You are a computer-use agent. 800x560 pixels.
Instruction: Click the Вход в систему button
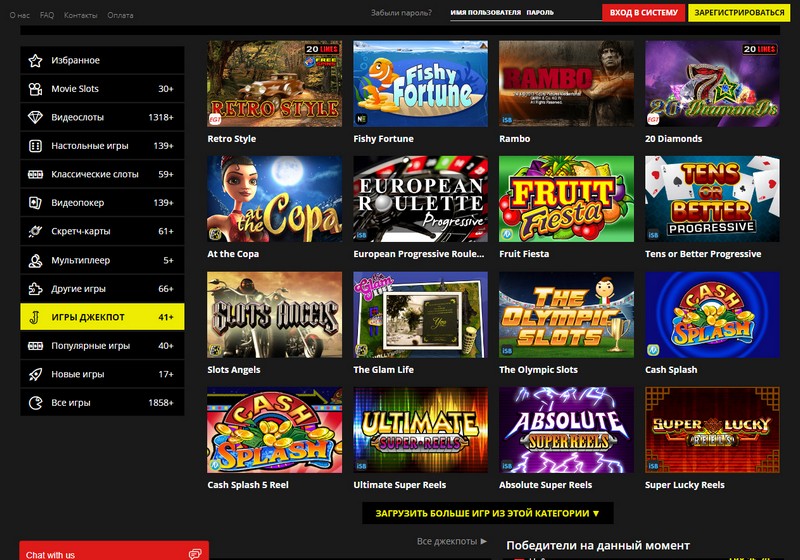coord(643,13)
